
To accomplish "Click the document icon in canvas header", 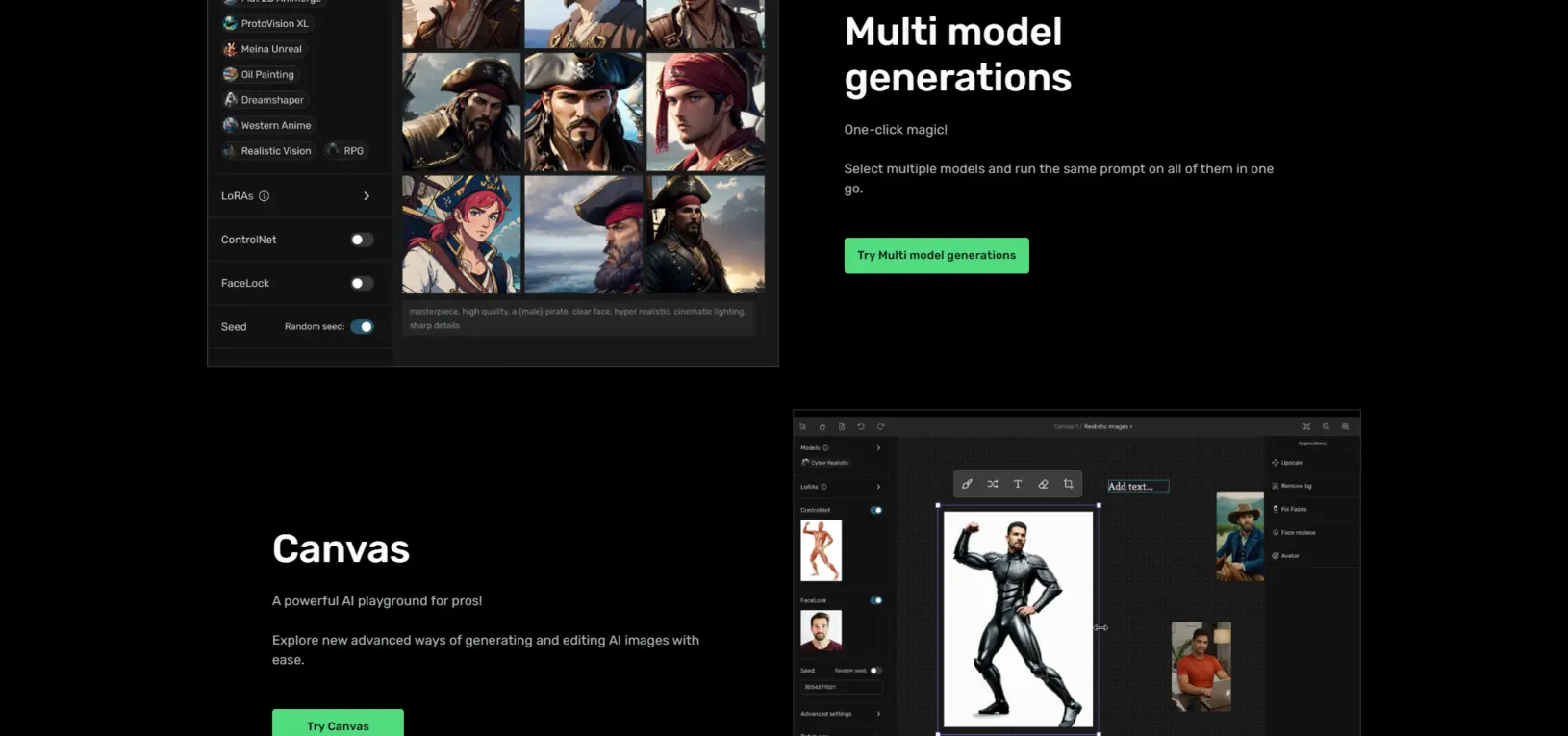I will pos(842,426).
